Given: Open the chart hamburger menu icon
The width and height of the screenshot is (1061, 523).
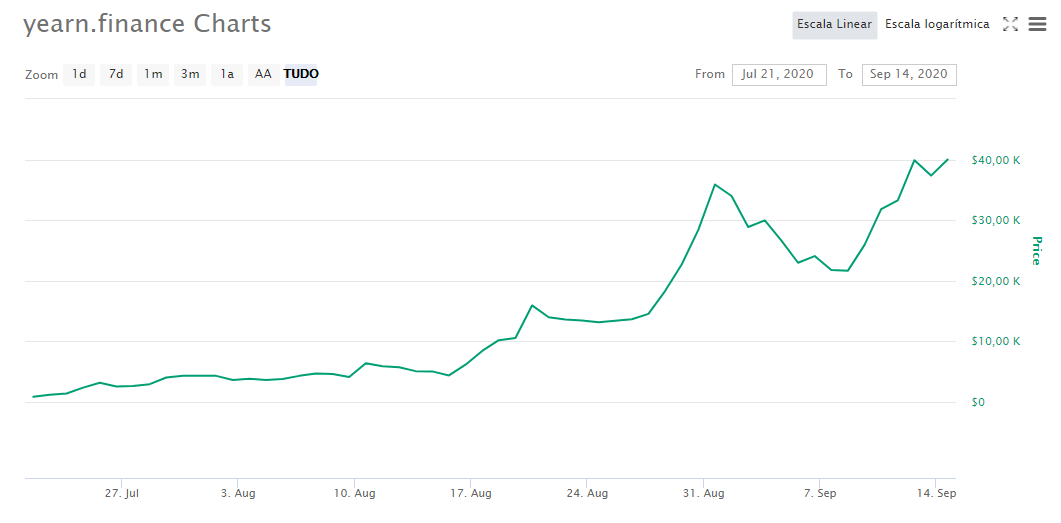Looking at the screenshot, I should click(1037, 24).
